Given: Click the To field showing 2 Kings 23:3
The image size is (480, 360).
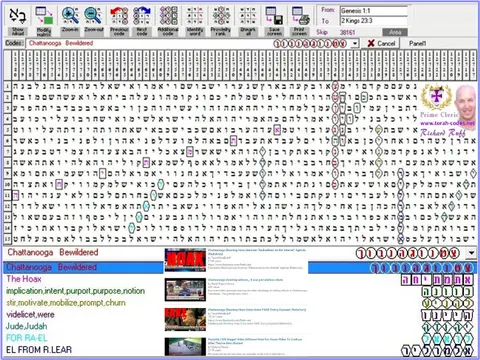Looking at the screenshot, I should pos(373,21).
